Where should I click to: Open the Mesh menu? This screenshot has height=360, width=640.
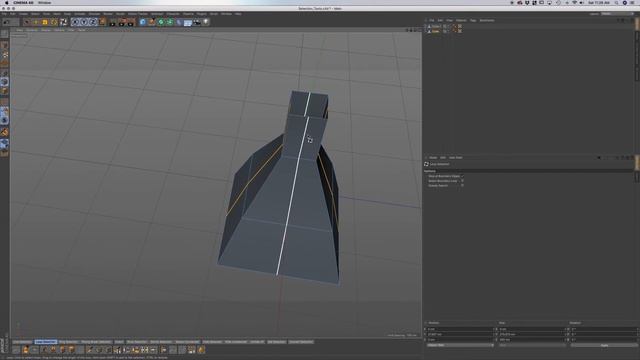57,13
